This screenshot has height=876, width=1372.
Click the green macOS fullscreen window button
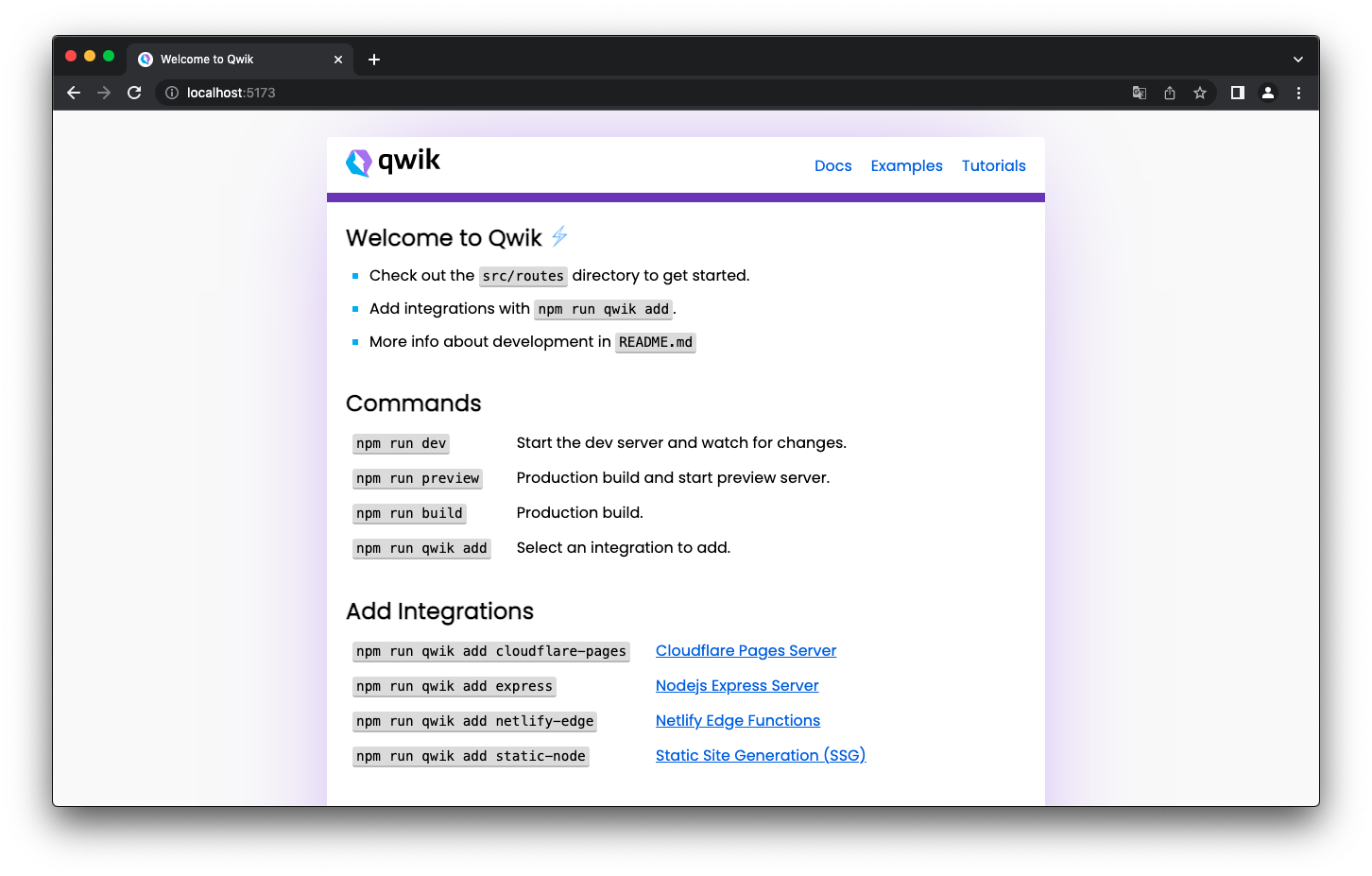click(x=109, y=57)
